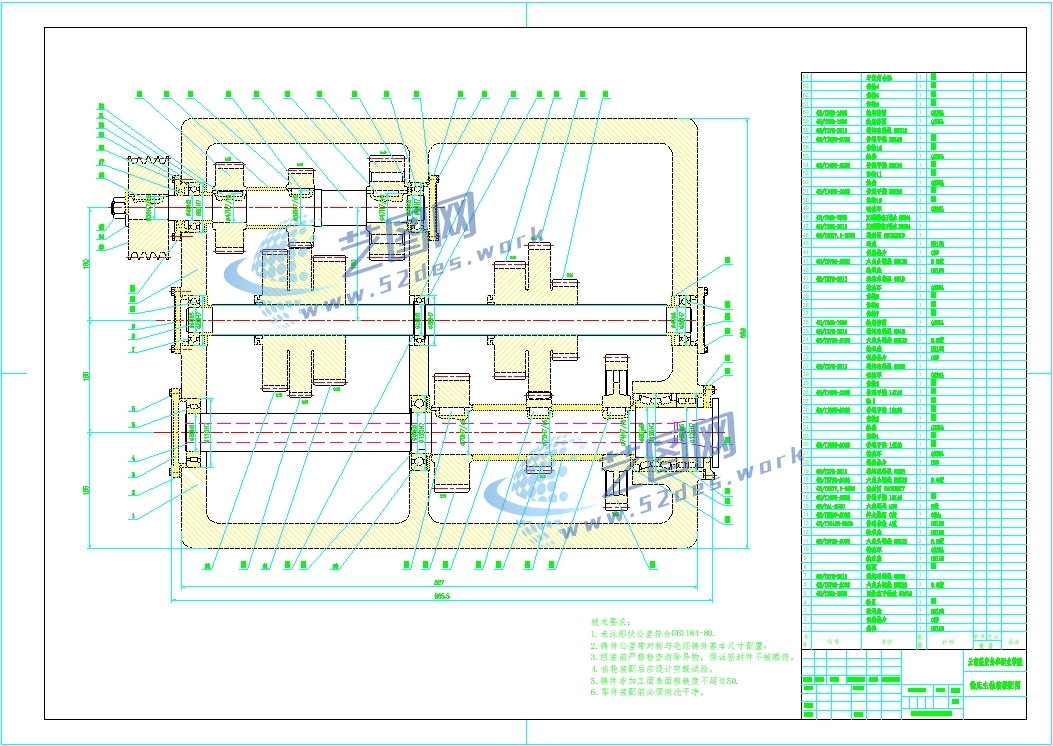1053x746 pixels.
Task: Select the vertical 185 dimension label
Action: tap(85, 491)
